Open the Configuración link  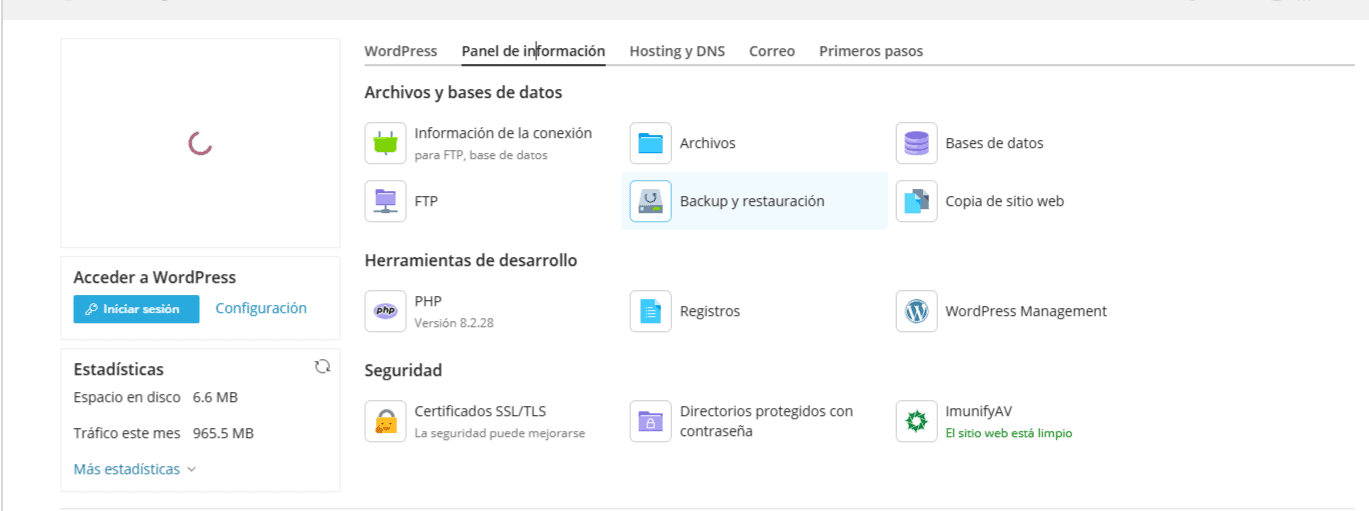tap(261, 308)
